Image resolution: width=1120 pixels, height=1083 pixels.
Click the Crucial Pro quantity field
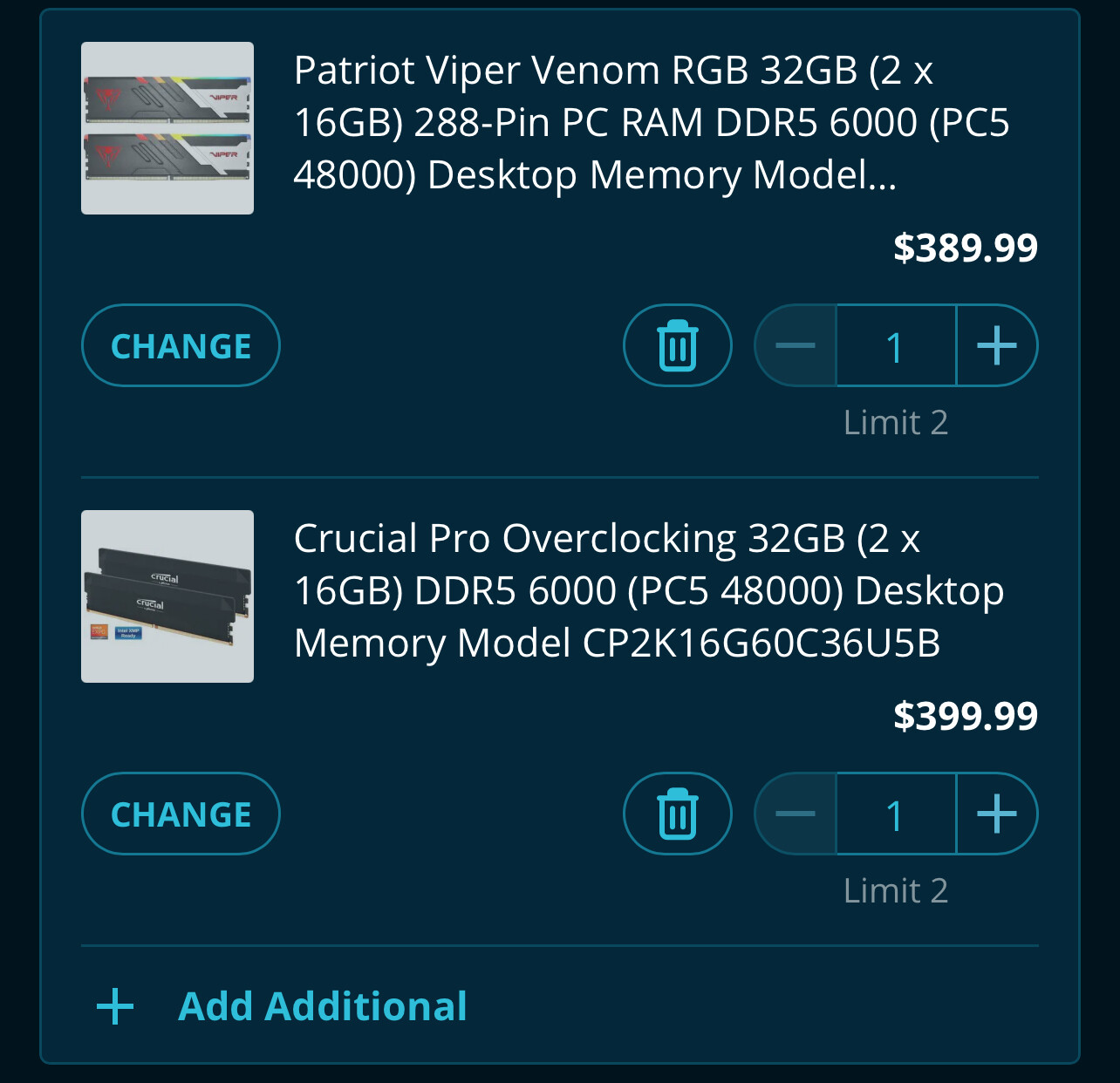point(896,814)
